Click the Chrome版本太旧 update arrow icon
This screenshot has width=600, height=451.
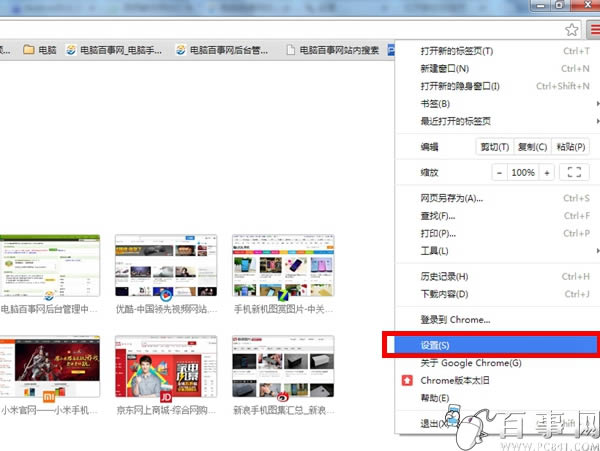[x=407, y=381]
